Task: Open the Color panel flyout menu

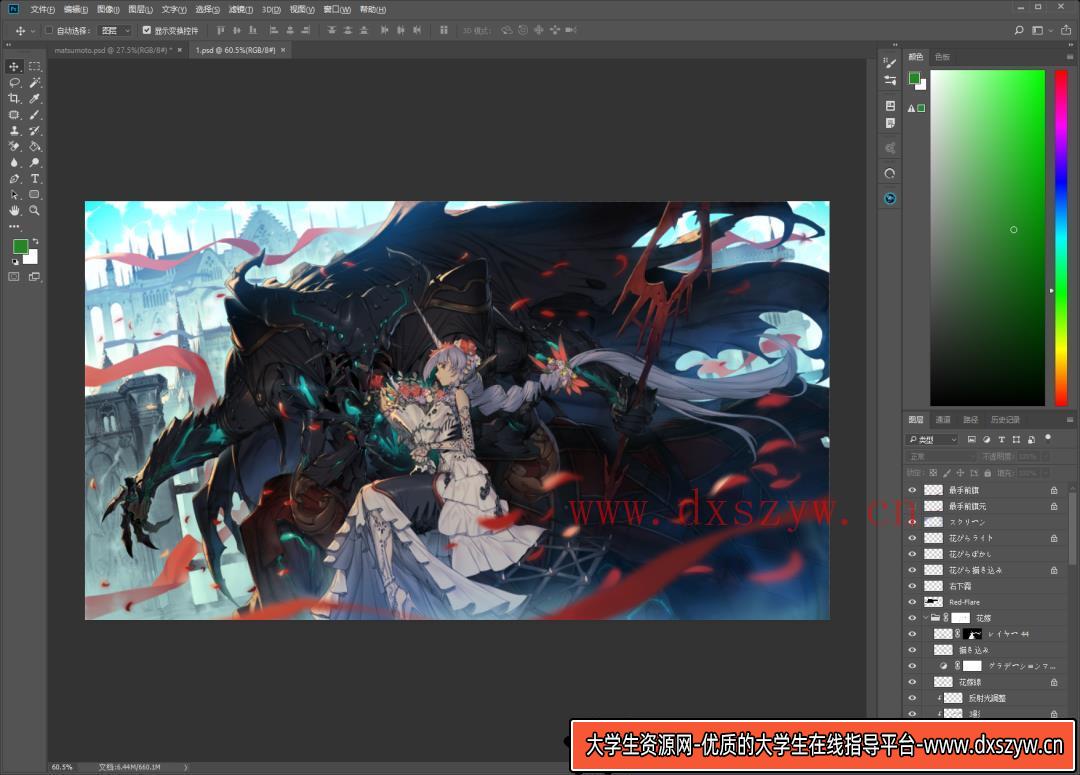Action: click(1070, 56)
